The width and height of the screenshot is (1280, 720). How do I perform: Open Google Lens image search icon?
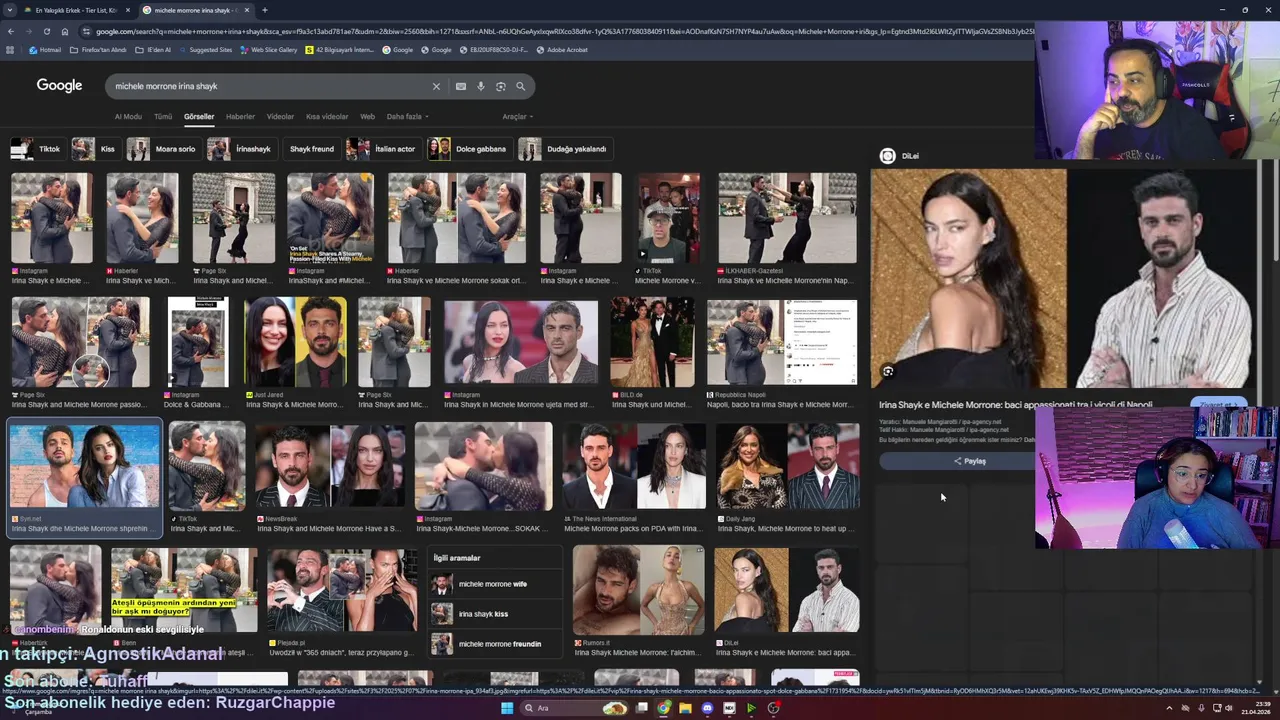[501, 86]
